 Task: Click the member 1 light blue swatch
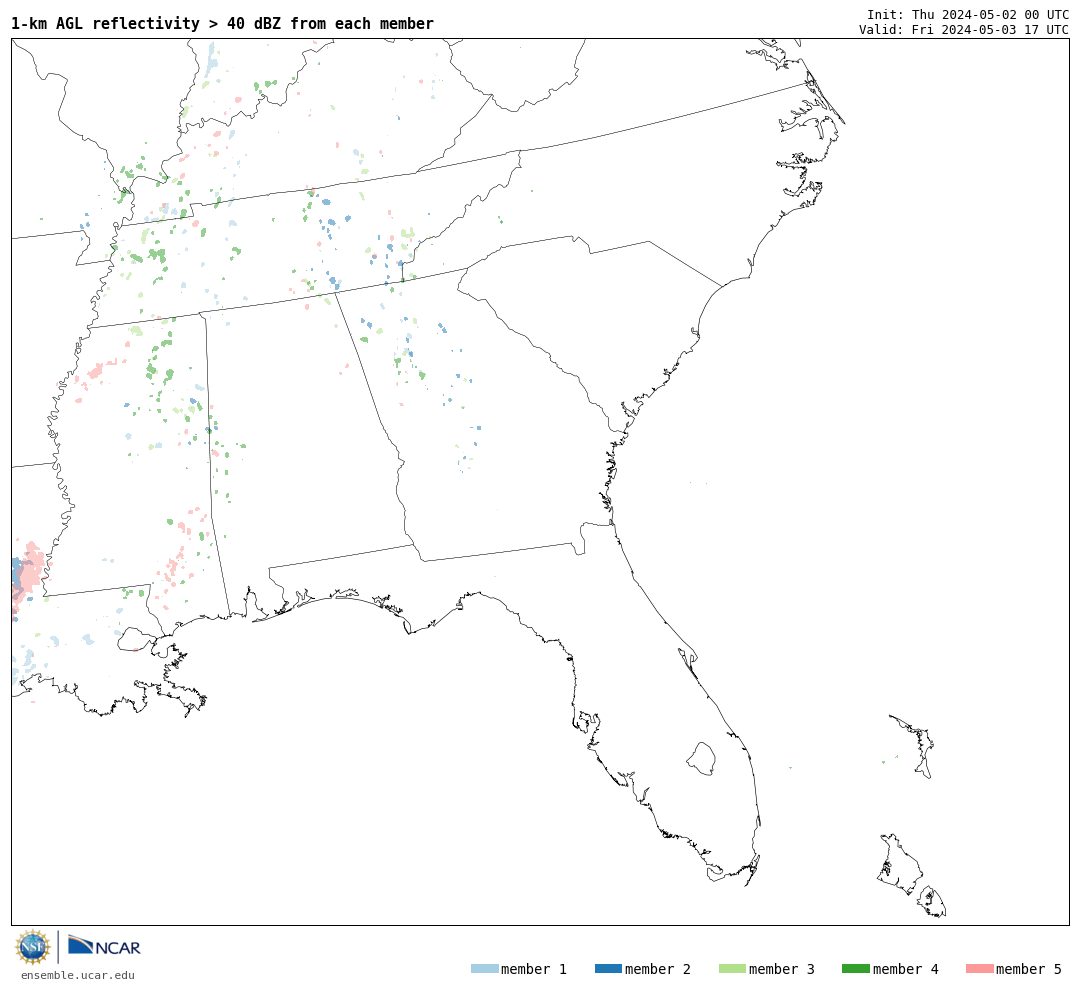[484, 969]
